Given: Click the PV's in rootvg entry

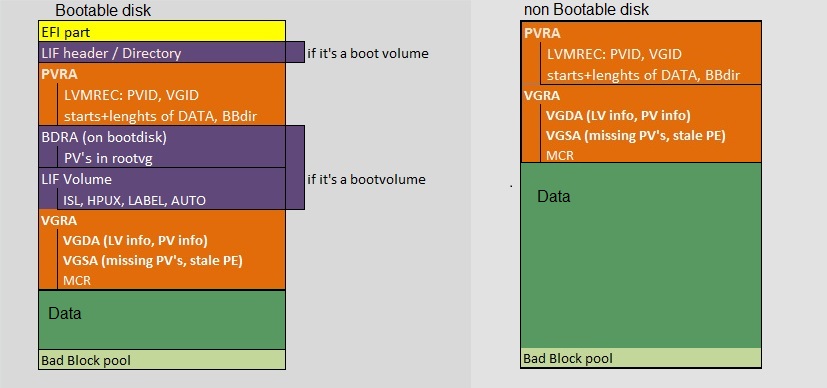Looking at the screenshot, I should (x=108, y=158).
